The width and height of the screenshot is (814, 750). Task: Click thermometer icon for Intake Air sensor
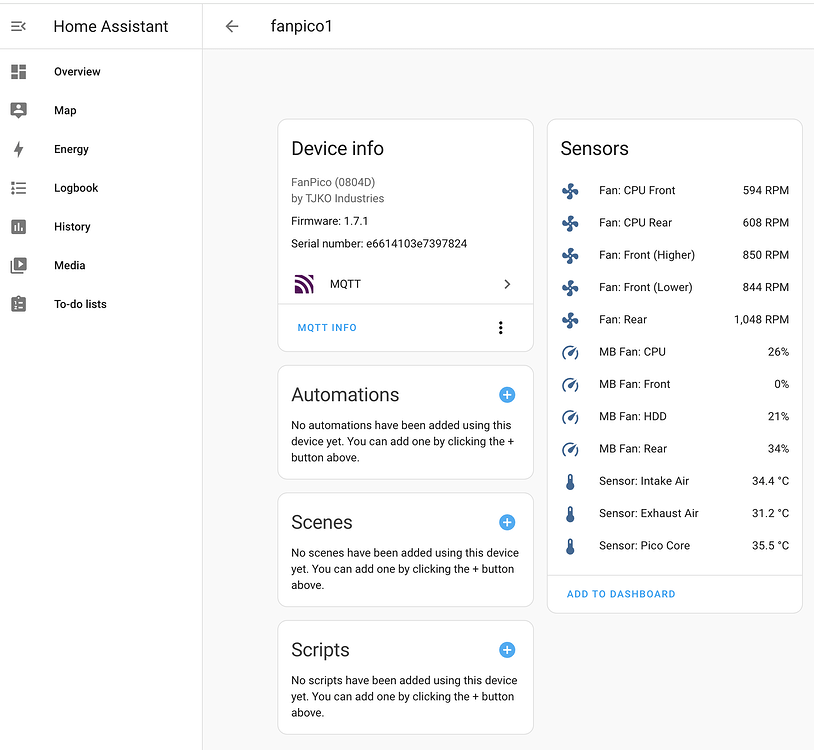570,481
